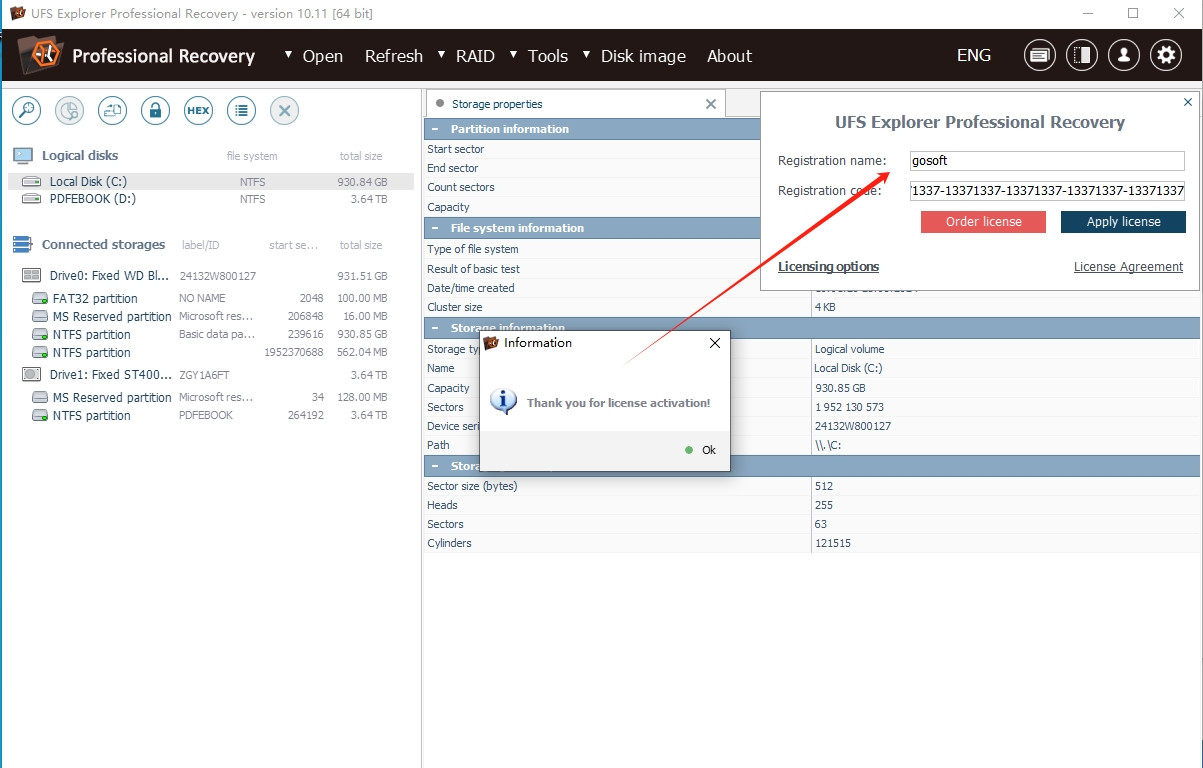
Task: Click the greyed disk analysis pie icon
Action: pyautogui.click(x=69, y=111)
